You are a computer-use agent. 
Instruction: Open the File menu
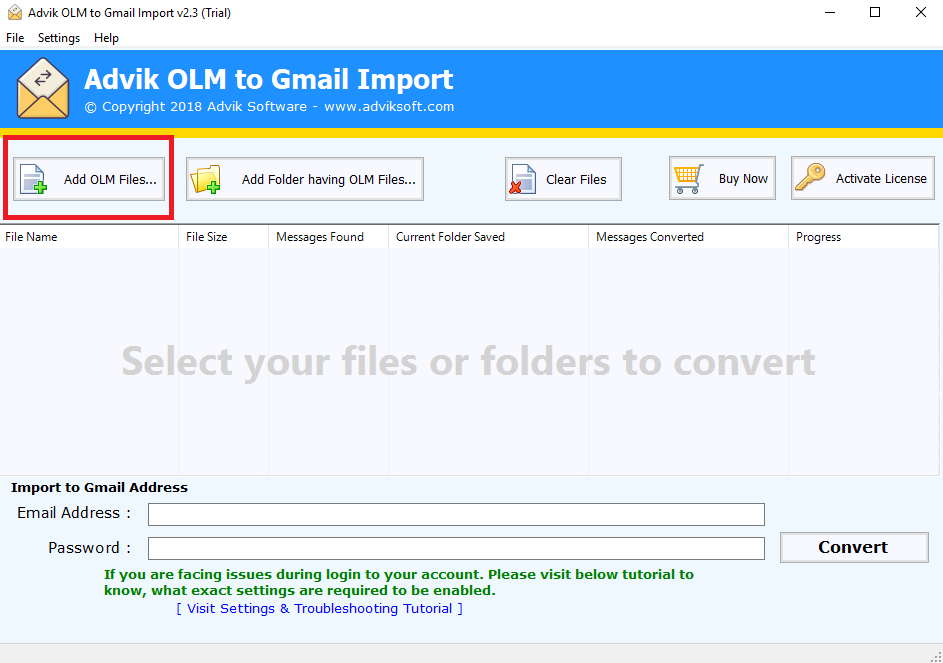pyautogui.click(x=15, y=38)
